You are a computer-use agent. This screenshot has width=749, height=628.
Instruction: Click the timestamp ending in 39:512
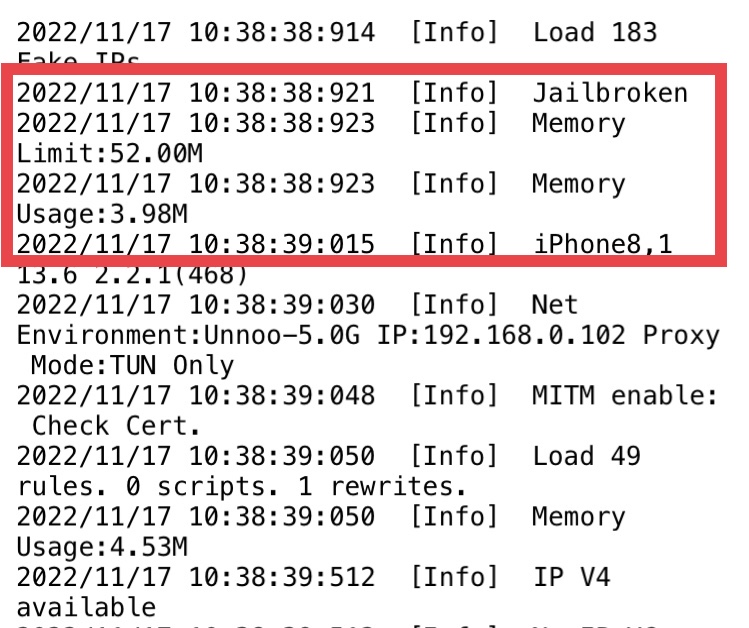(196, 577)
